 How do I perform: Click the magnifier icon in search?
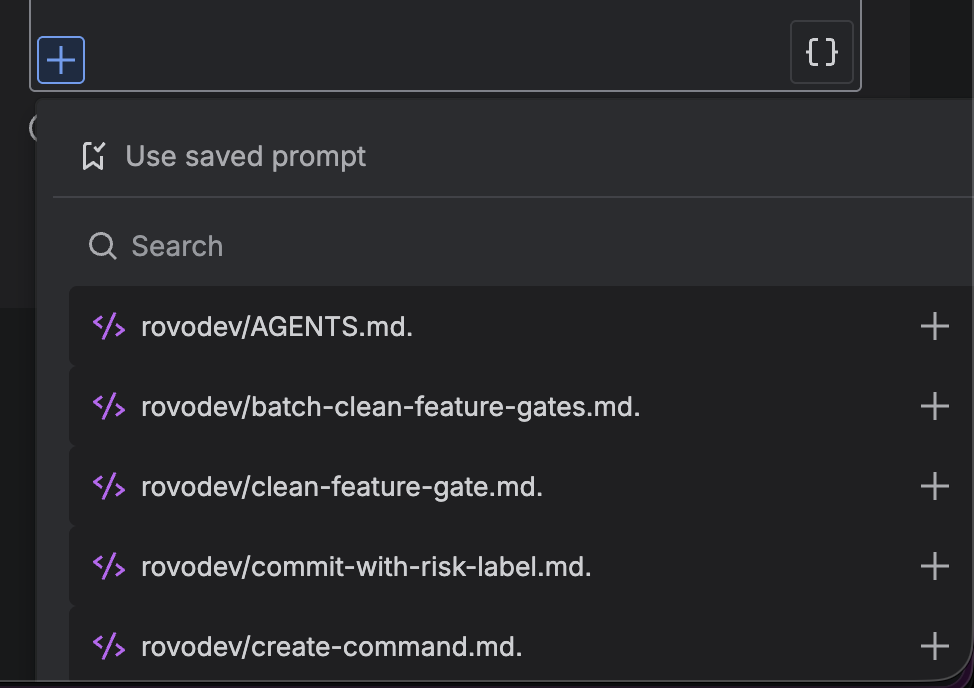pyautogui.click(x=102, y=246)
